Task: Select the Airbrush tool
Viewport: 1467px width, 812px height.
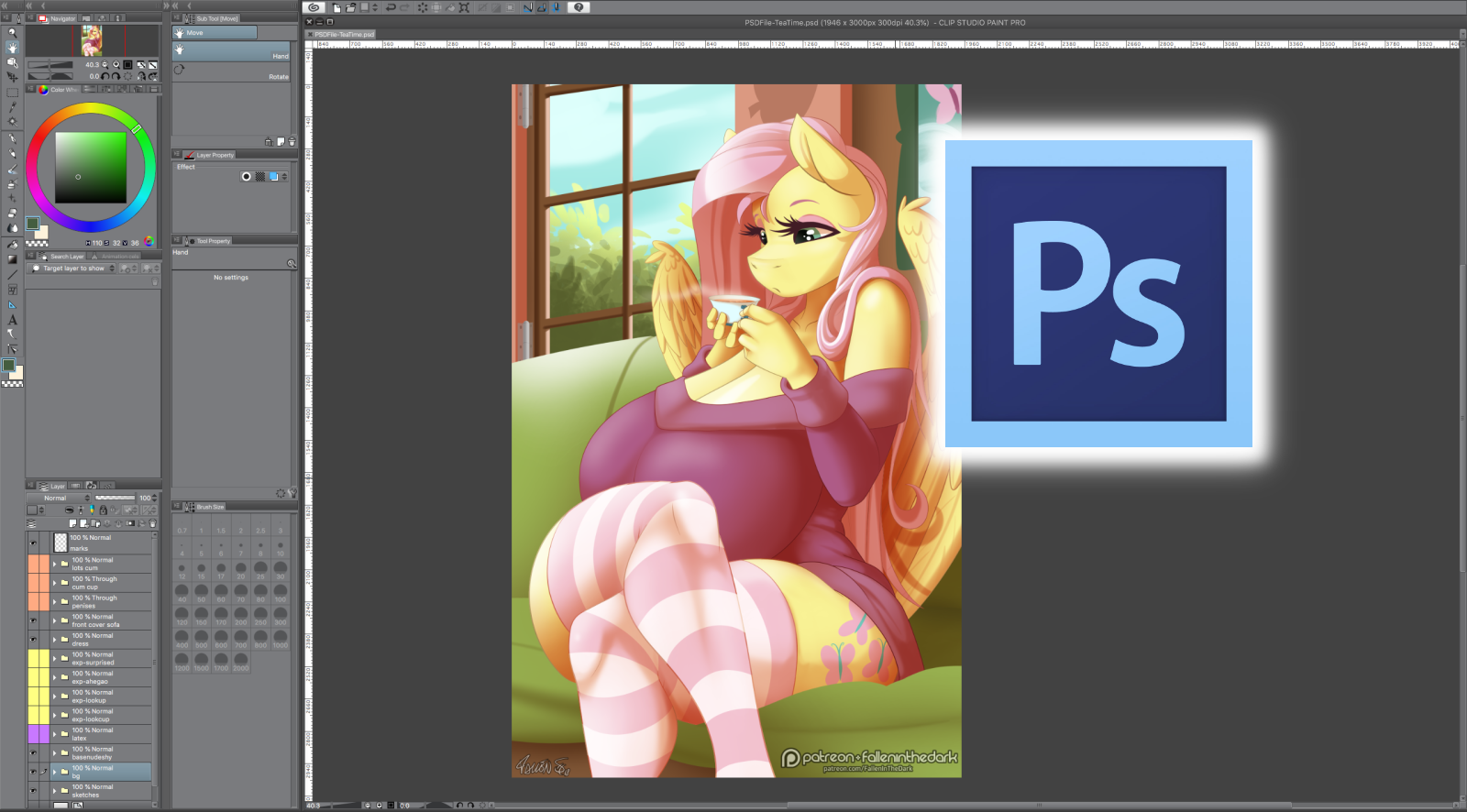Action: click(12, 184)
